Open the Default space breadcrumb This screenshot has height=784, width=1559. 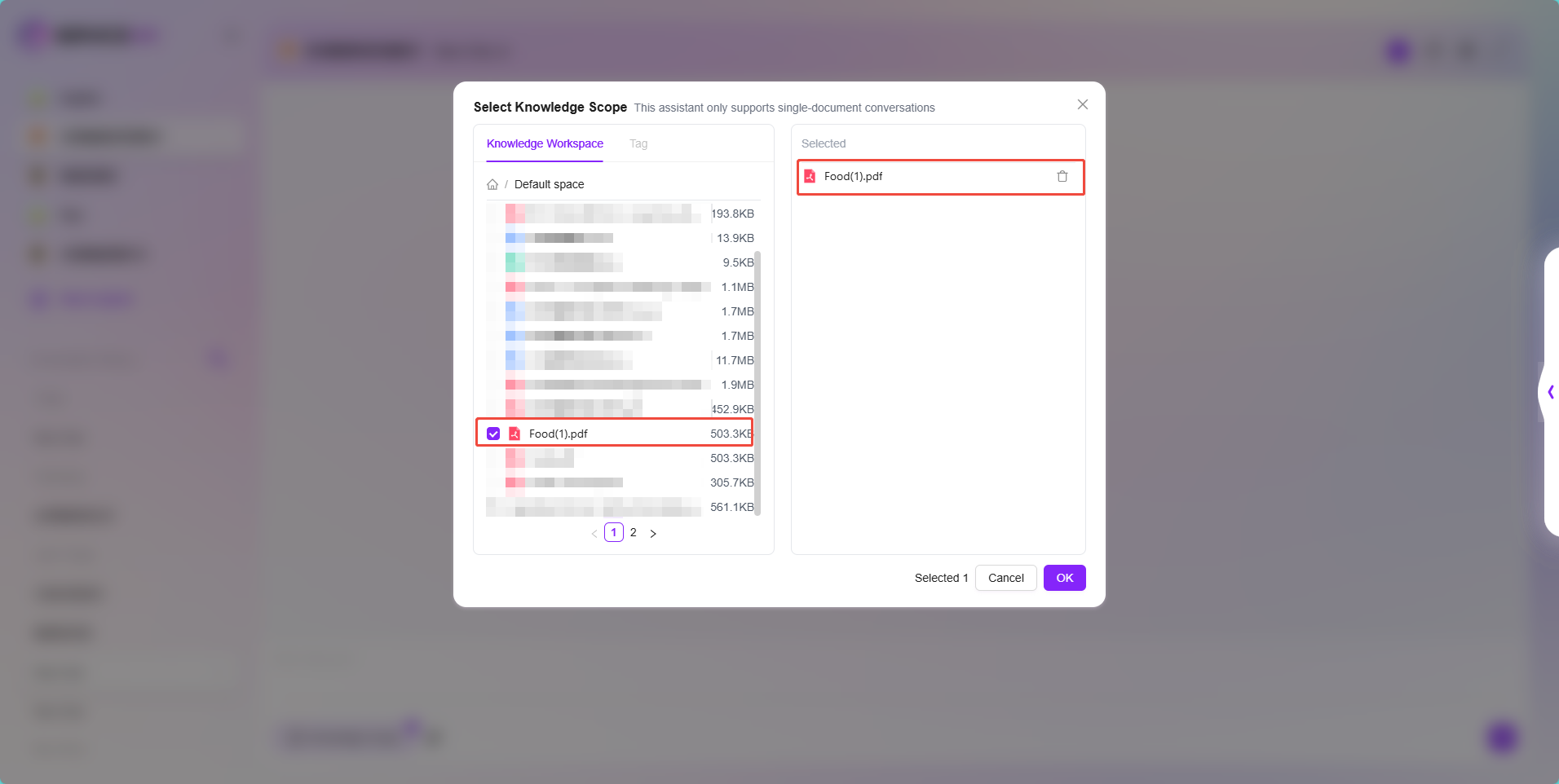[x=549, y=184]
